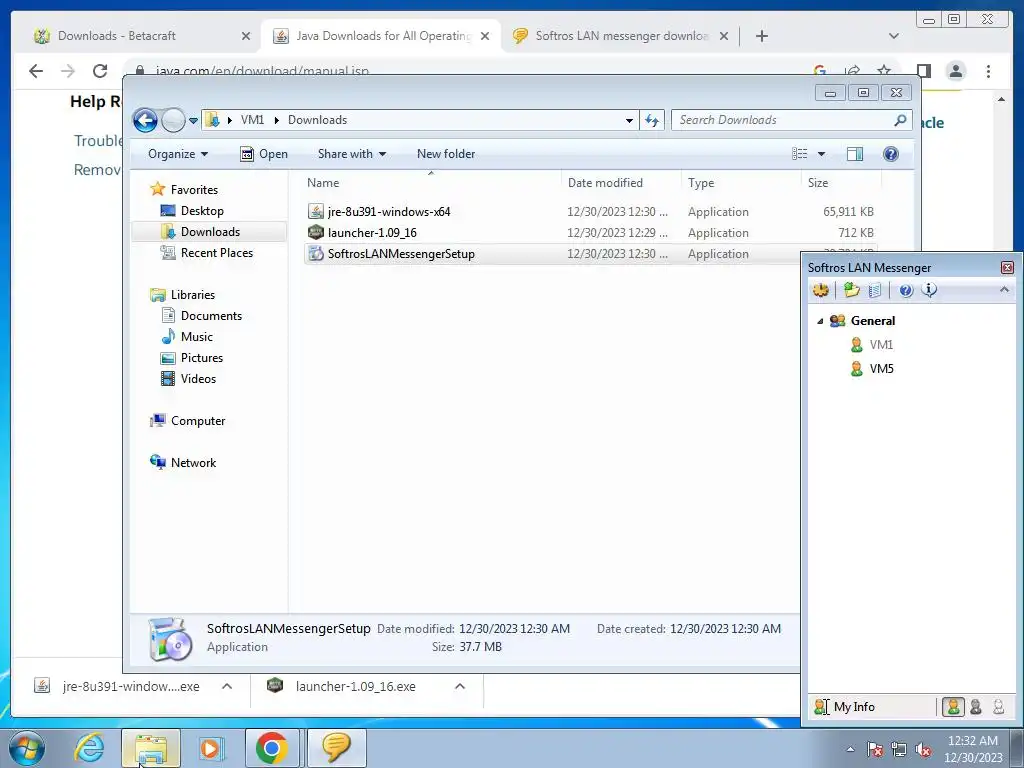The image size is (1024, 768).
Task: Select Recent Places in Favorites
Action: 216,253
